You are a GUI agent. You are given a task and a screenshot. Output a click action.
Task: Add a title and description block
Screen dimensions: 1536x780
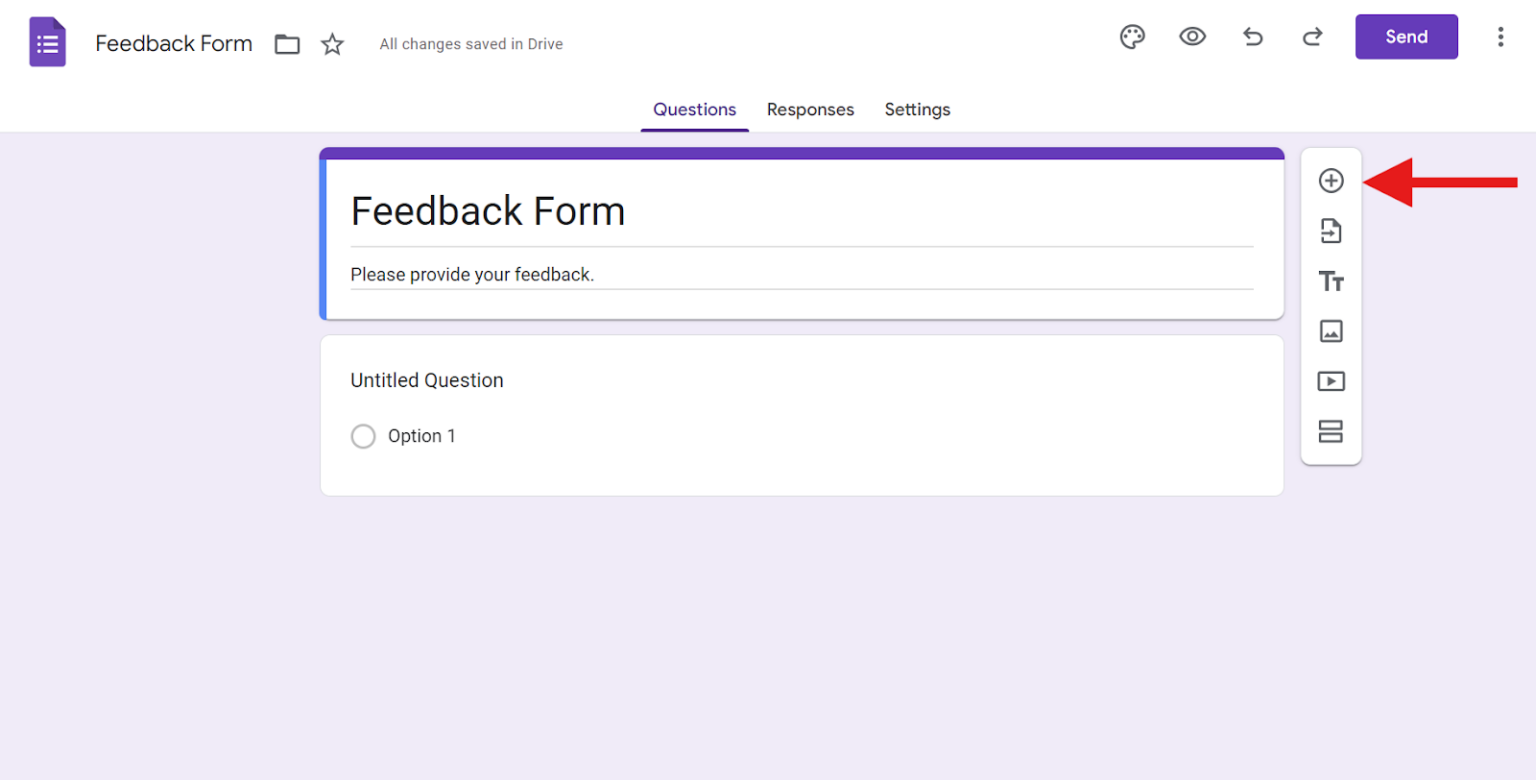click(1331, 281)
